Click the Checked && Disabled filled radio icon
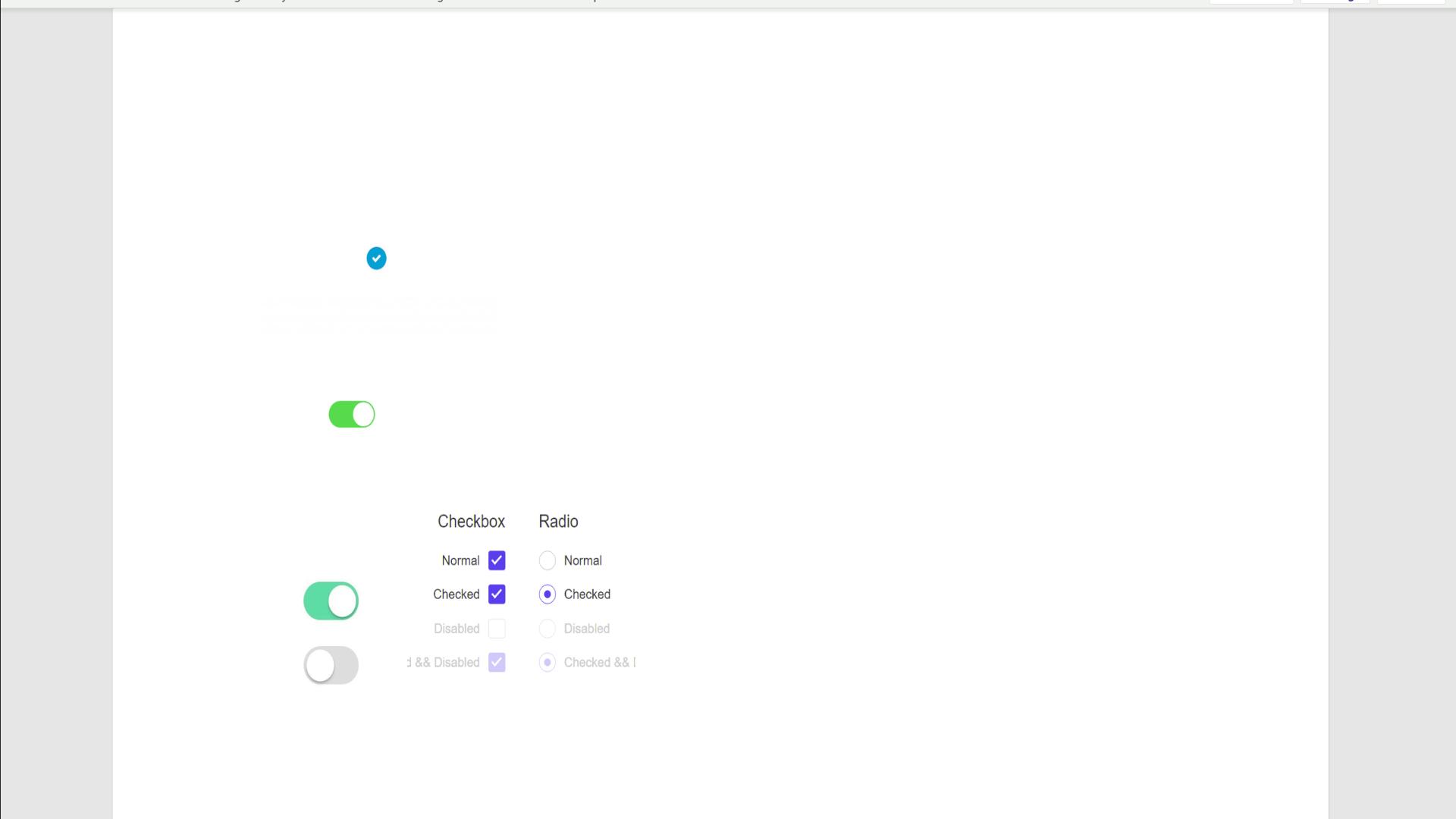Screen dimensions: 1456x819 pos(548,662)
